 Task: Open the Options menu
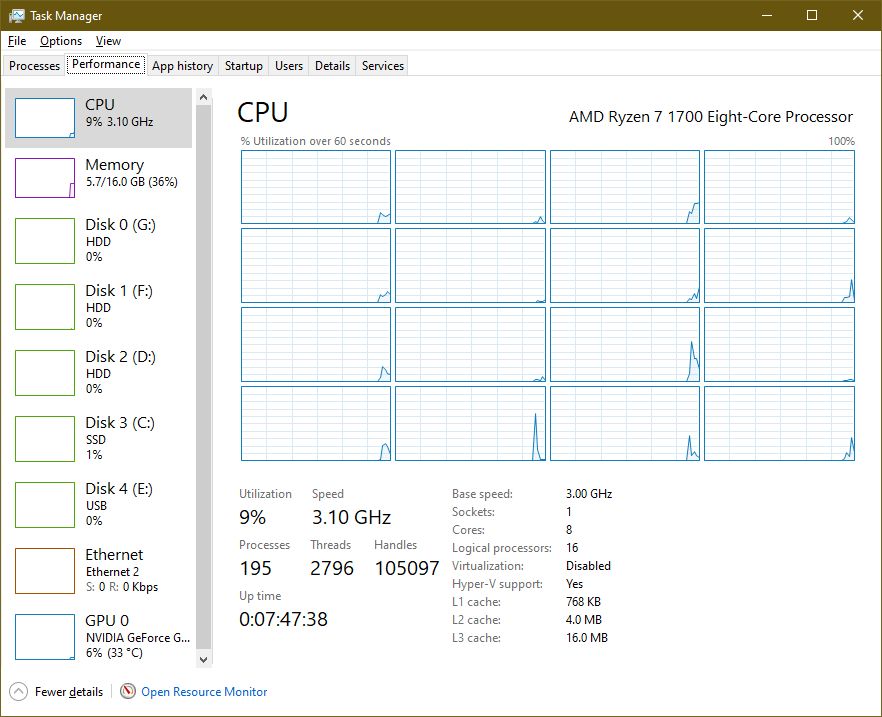[61, 41]
